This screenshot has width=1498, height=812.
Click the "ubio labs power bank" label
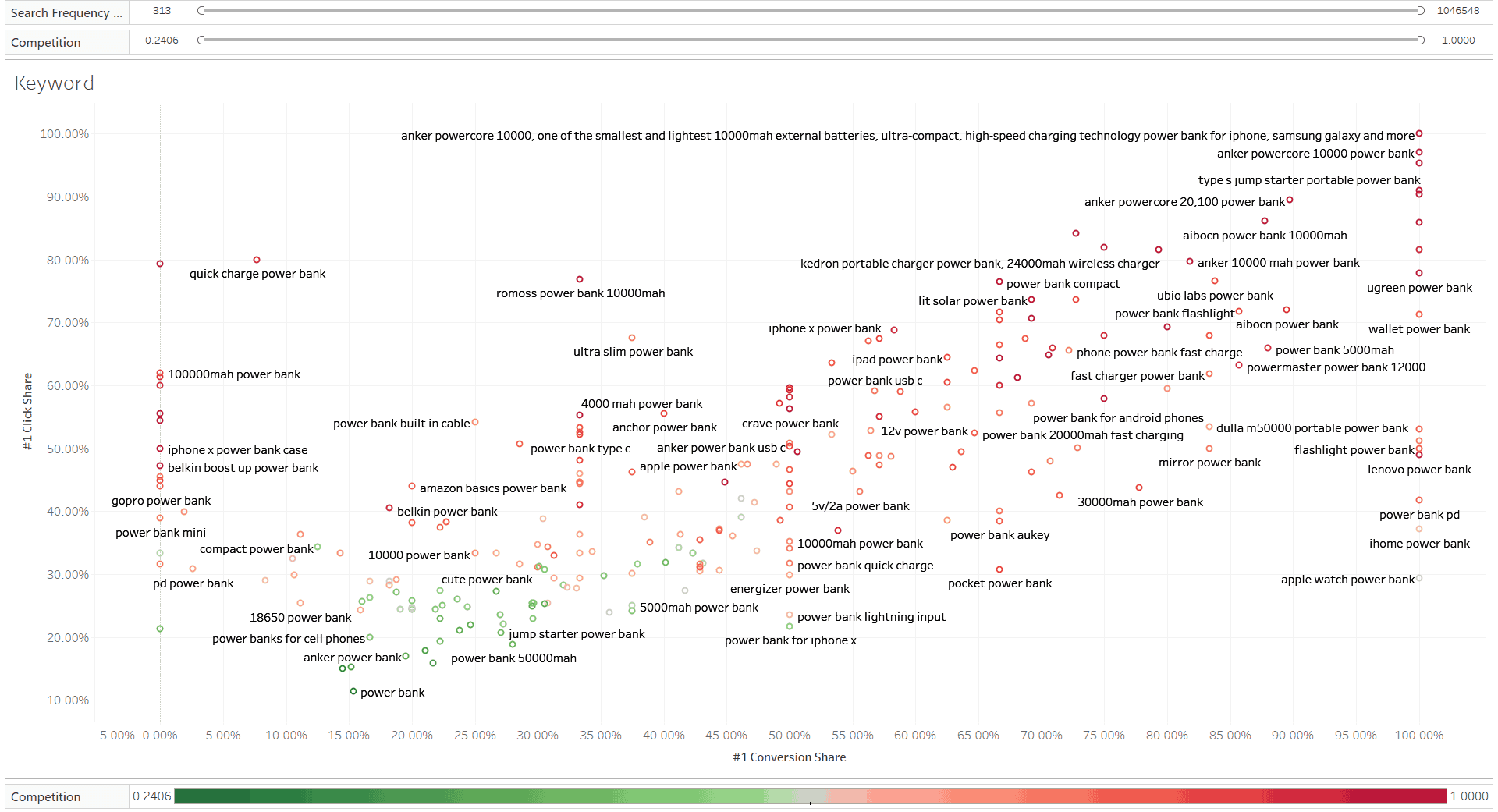1215,296
